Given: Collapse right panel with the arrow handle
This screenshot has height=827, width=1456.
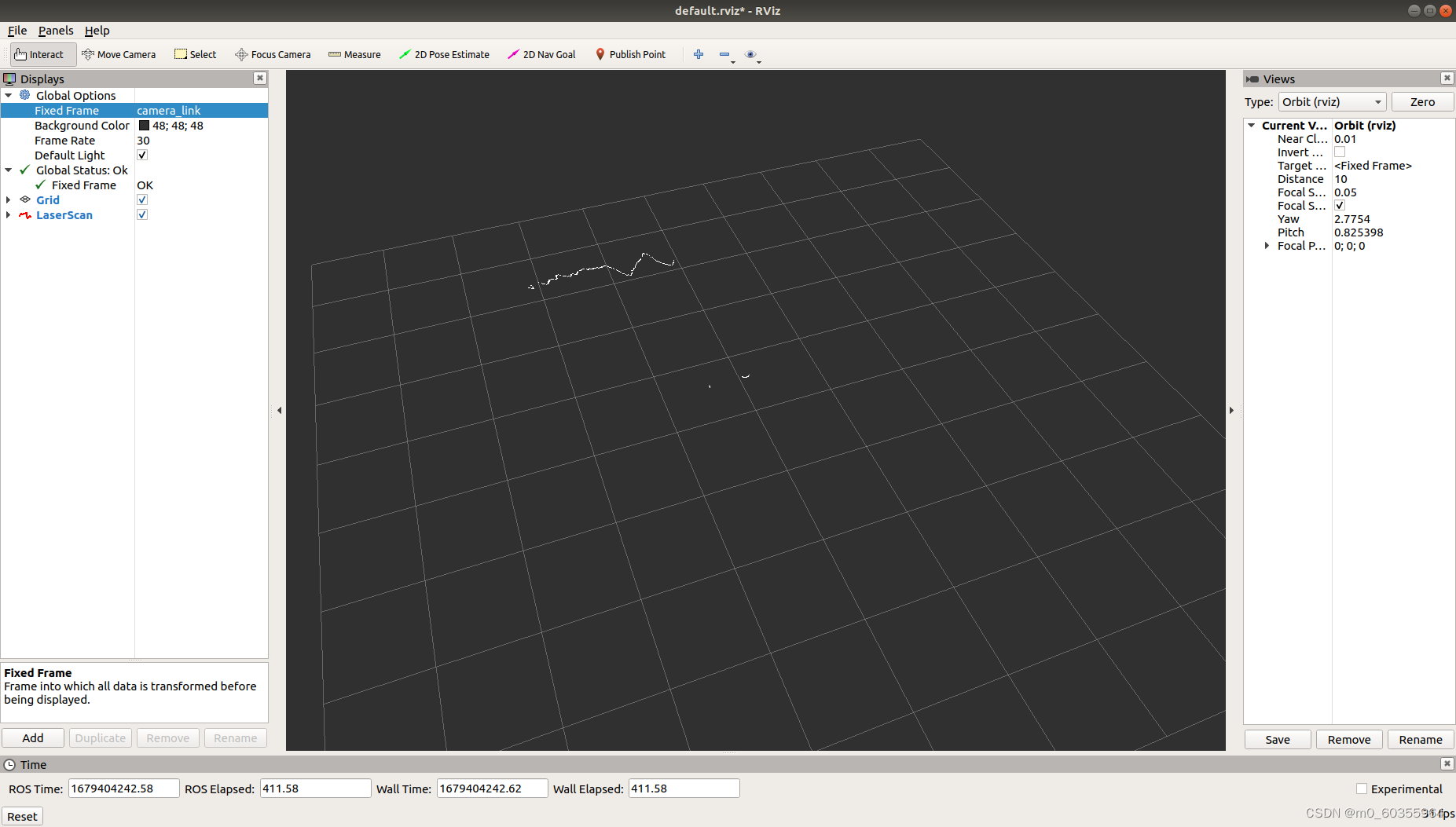Looking at the screenshot, I should click(1231, 410).
